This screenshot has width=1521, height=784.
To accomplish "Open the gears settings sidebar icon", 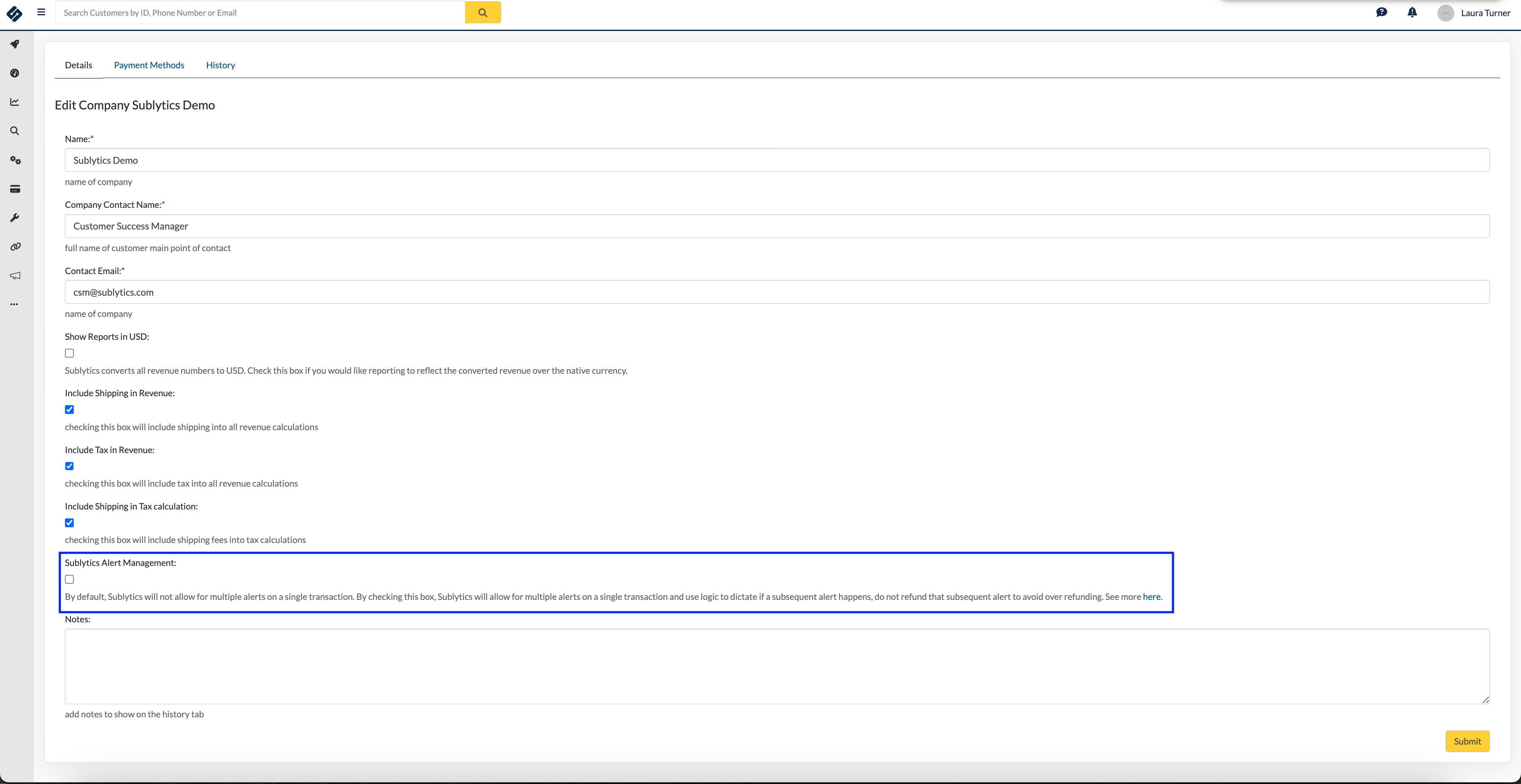I will point(15,160).
